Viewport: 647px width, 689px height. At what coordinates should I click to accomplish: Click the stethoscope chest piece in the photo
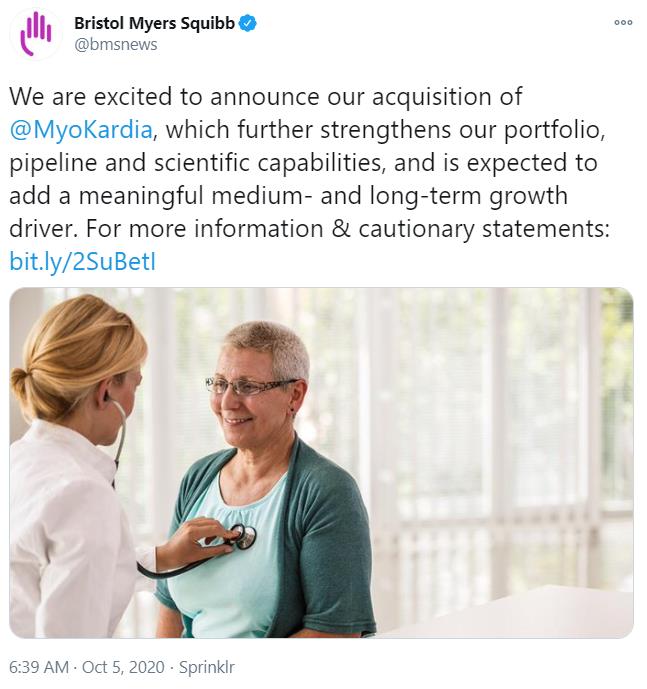click(242, 537)
